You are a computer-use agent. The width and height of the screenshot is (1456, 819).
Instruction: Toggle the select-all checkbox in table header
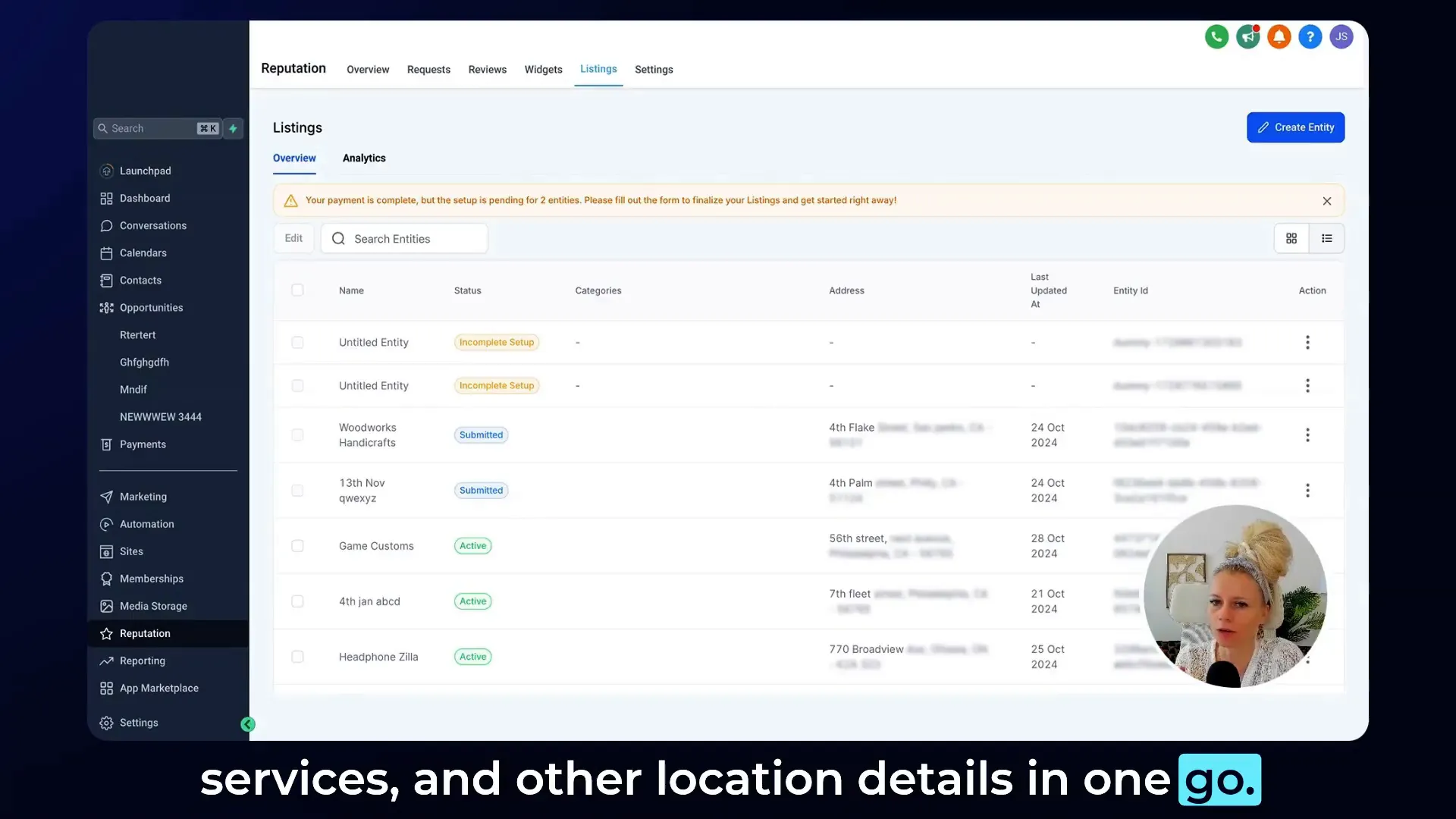pos(297,290)
